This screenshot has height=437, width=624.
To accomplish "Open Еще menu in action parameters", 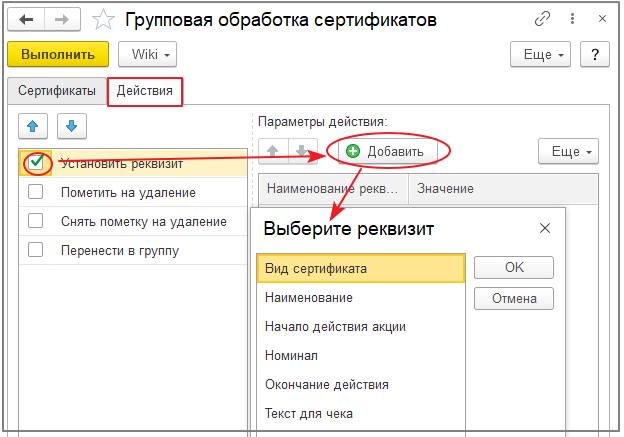I will (568, 151).
